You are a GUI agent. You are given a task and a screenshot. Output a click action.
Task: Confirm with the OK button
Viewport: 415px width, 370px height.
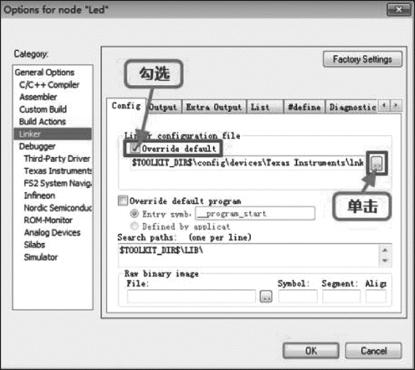pos(311,351)
